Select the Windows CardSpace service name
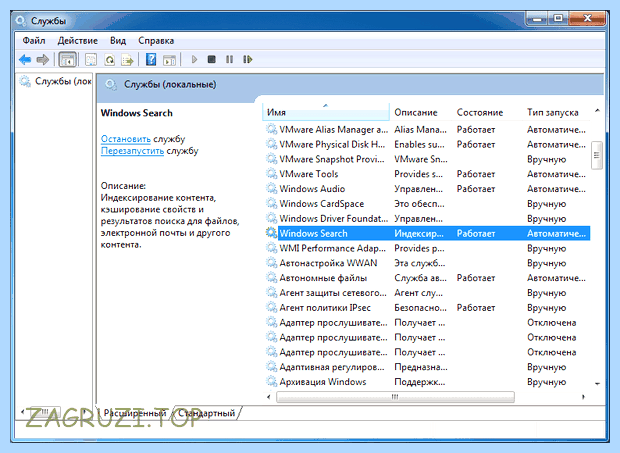Screen dimensions: 620x453 [321, 204]
